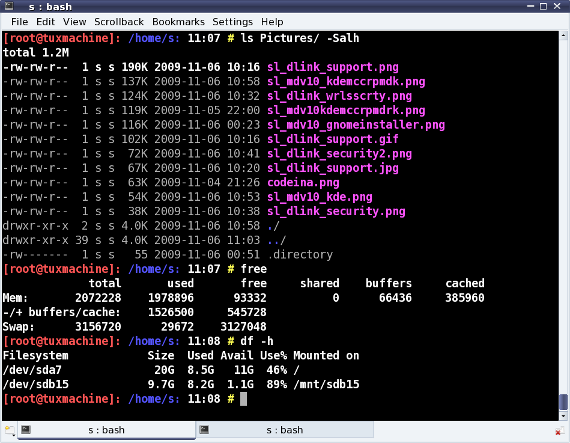
Task: Click the vertical scrollbar thumb
Action: click(x=563, y=402)
